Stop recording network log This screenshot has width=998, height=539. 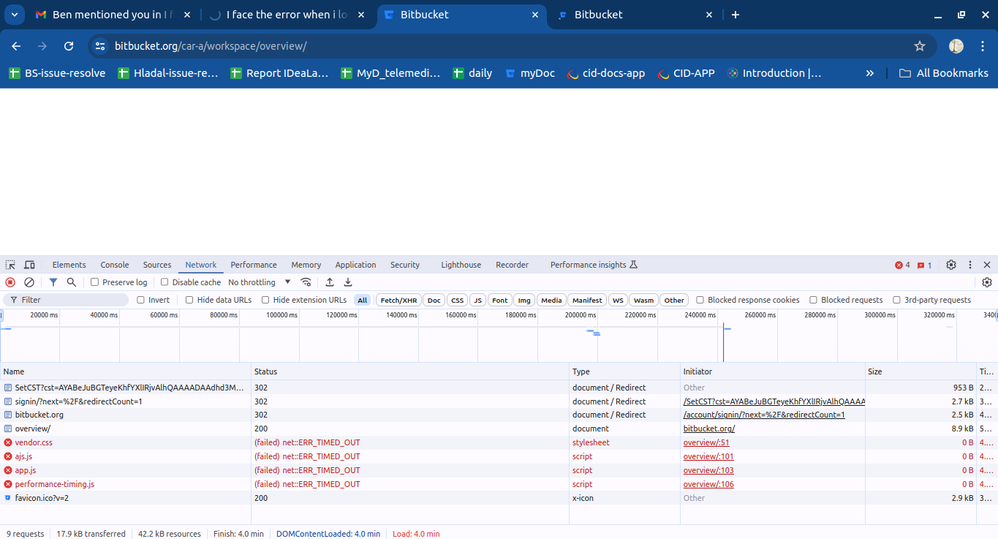(x=10, y=282)
